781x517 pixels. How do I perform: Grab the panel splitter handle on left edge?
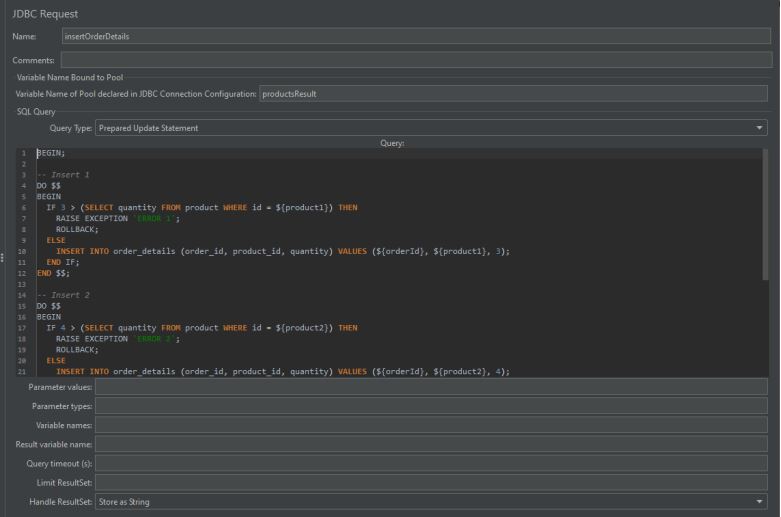pos(3,258)
